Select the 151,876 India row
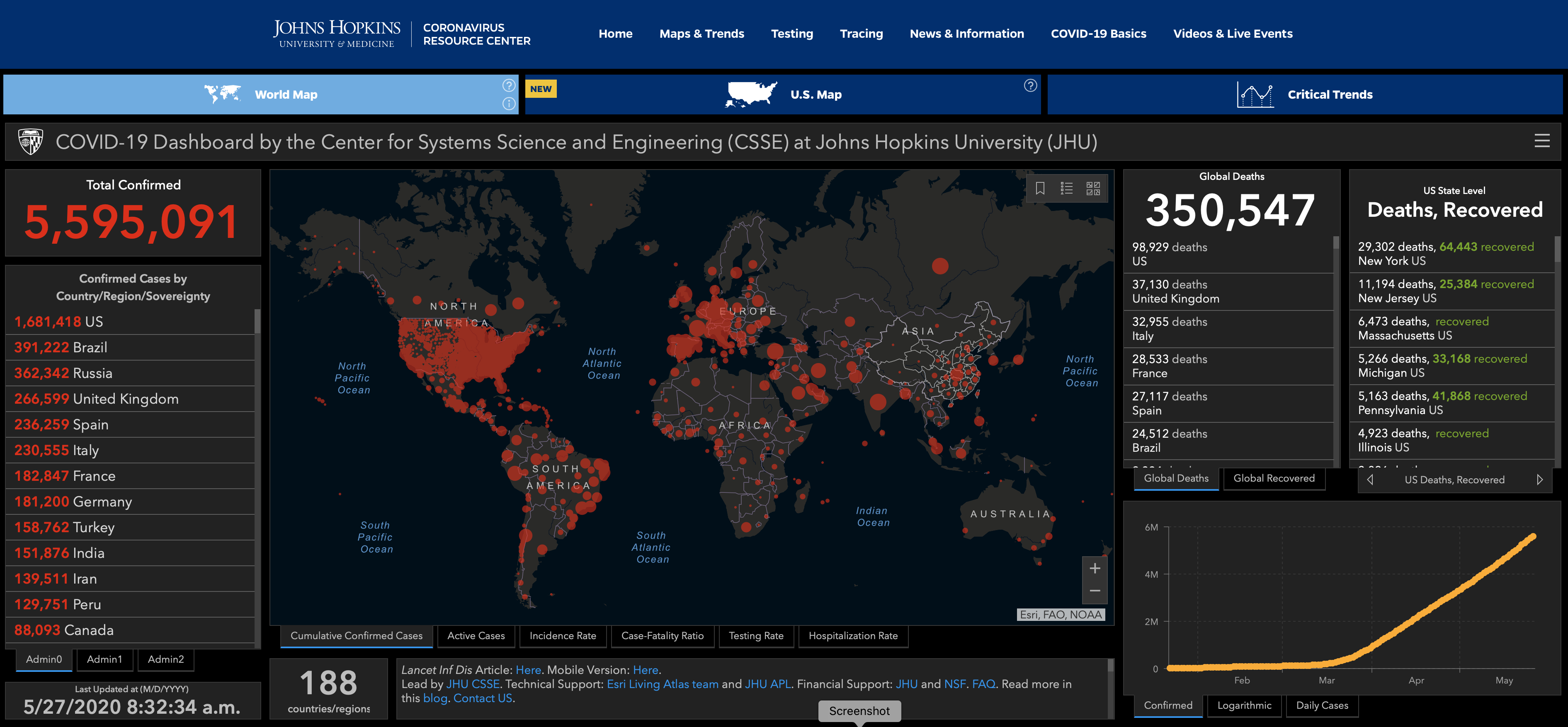 (130, 553)
